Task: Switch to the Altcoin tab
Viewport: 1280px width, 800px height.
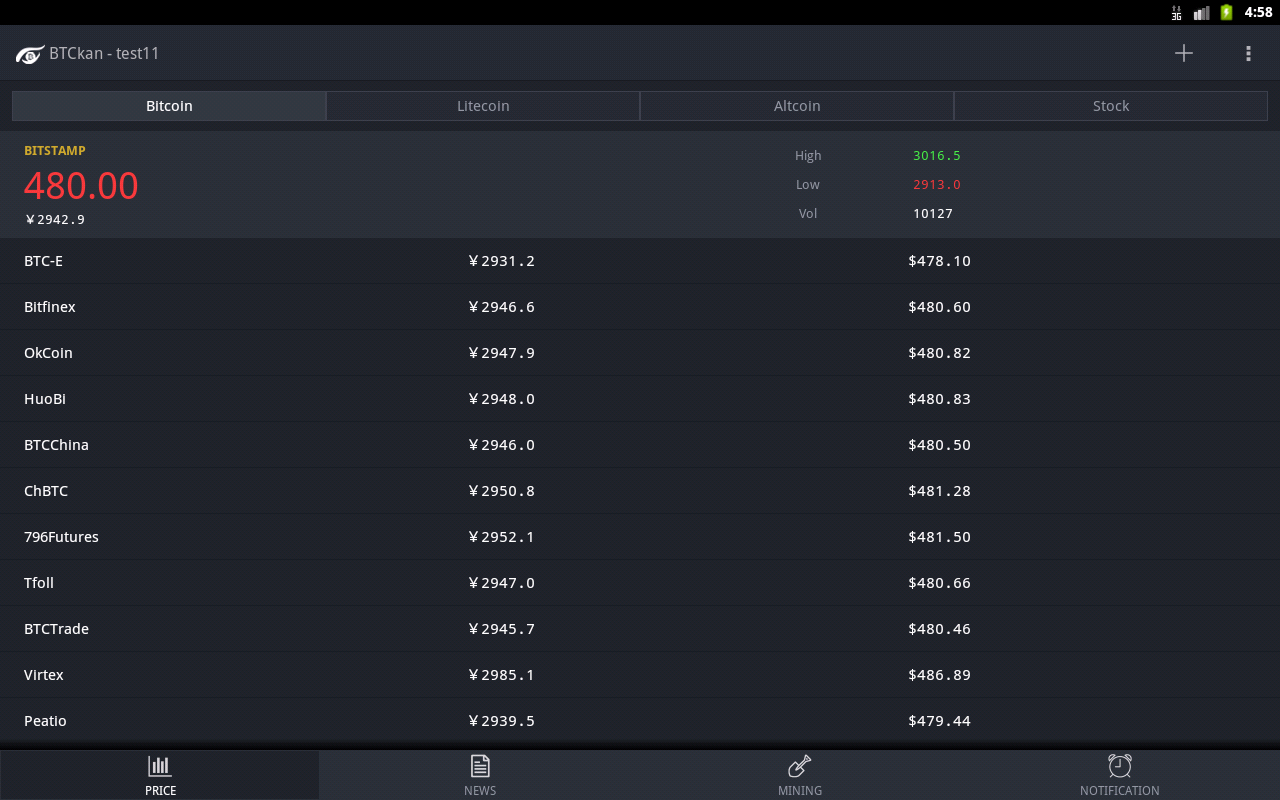Action: click(797, 106)
